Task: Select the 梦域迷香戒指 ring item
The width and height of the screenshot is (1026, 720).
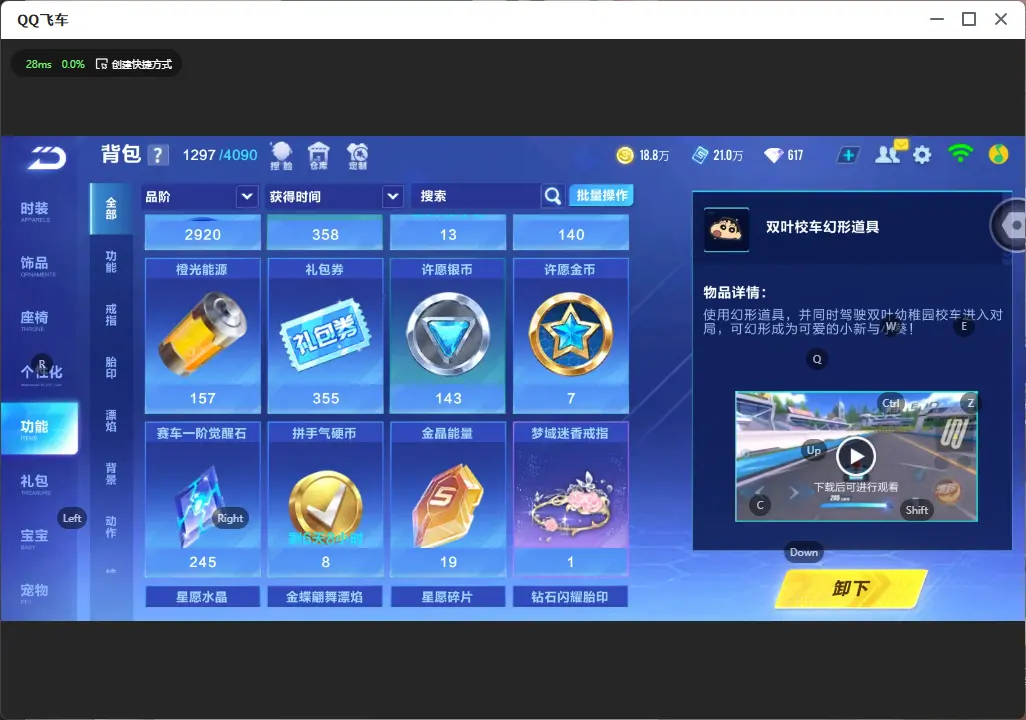Action: [x=571, y=499]
